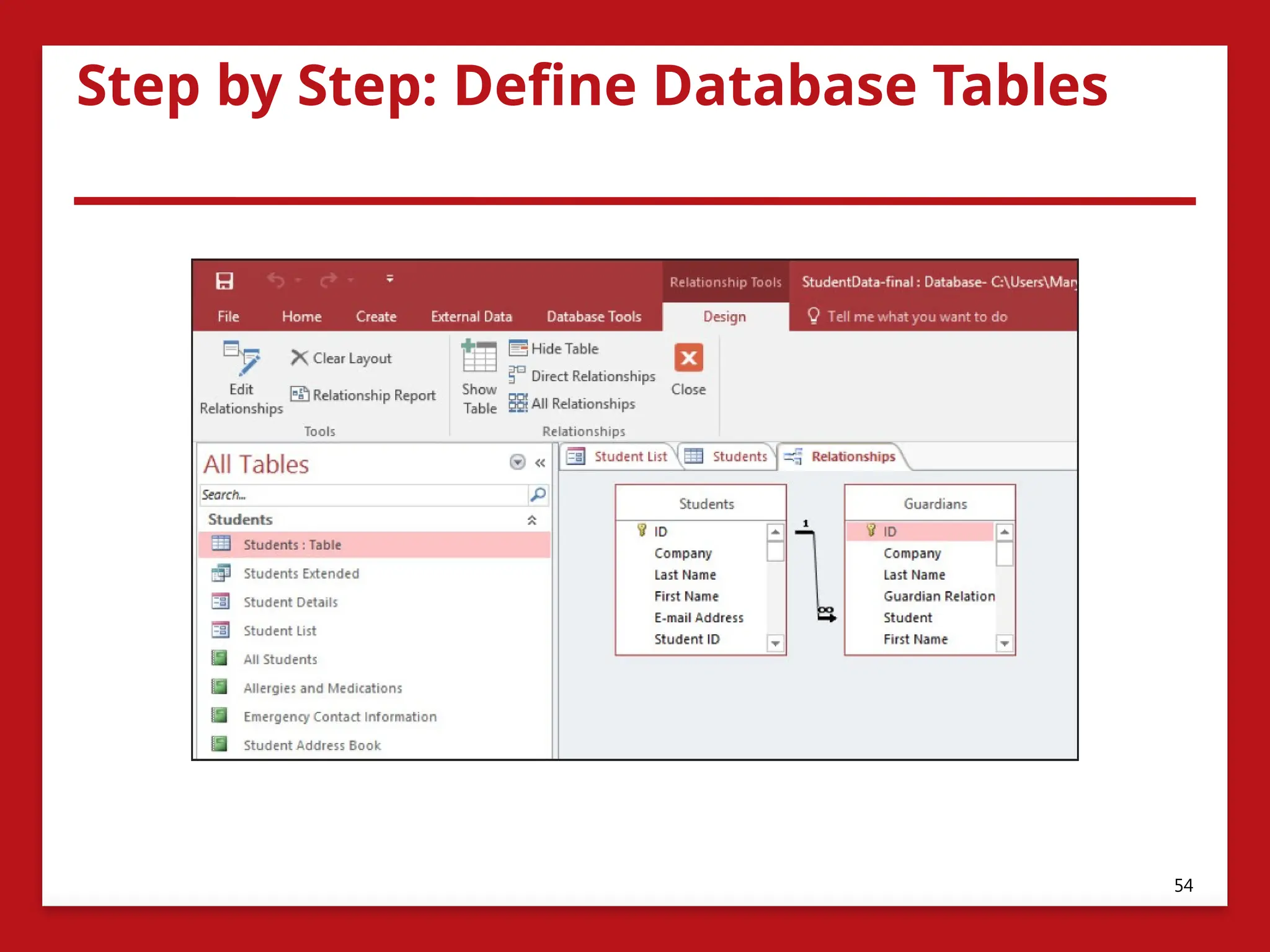
Task: Open Relationship Report
Action: coord(363,395)
